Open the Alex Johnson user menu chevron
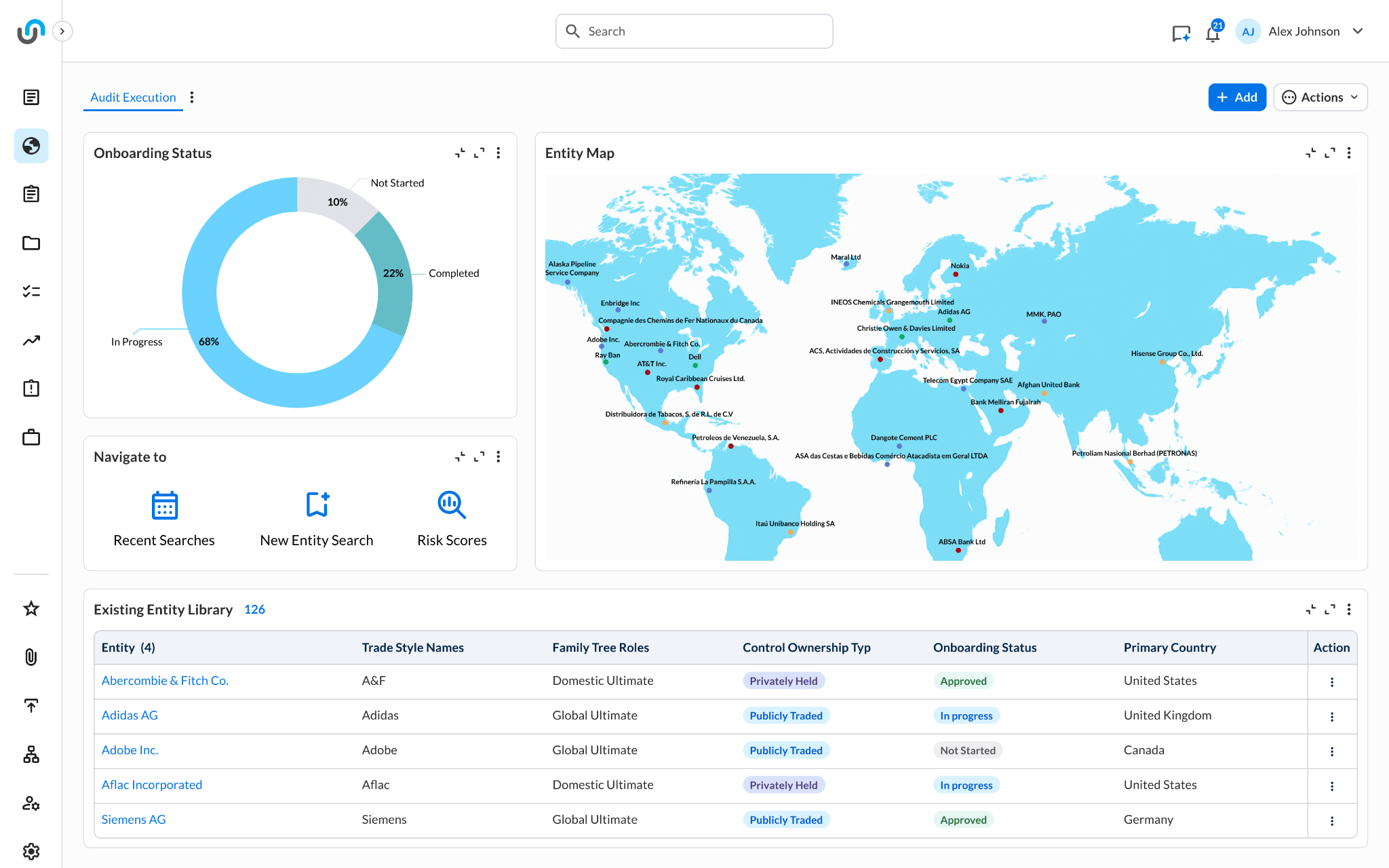Screen dimensions: 1389x868 [x=1358, y=31]
